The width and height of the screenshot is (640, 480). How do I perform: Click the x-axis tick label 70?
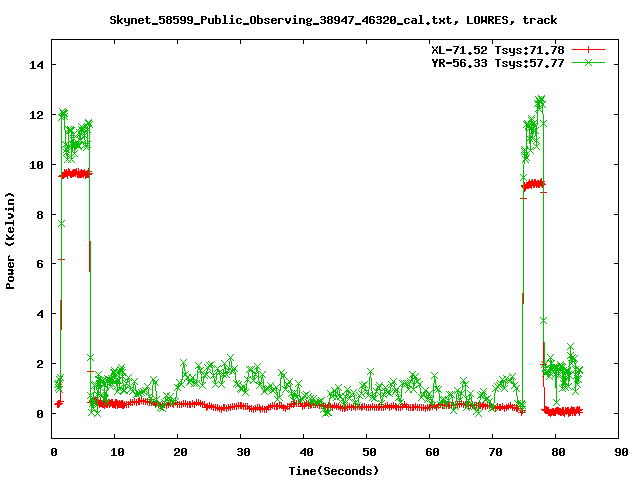pyautogui.click(x=495, y=452)
